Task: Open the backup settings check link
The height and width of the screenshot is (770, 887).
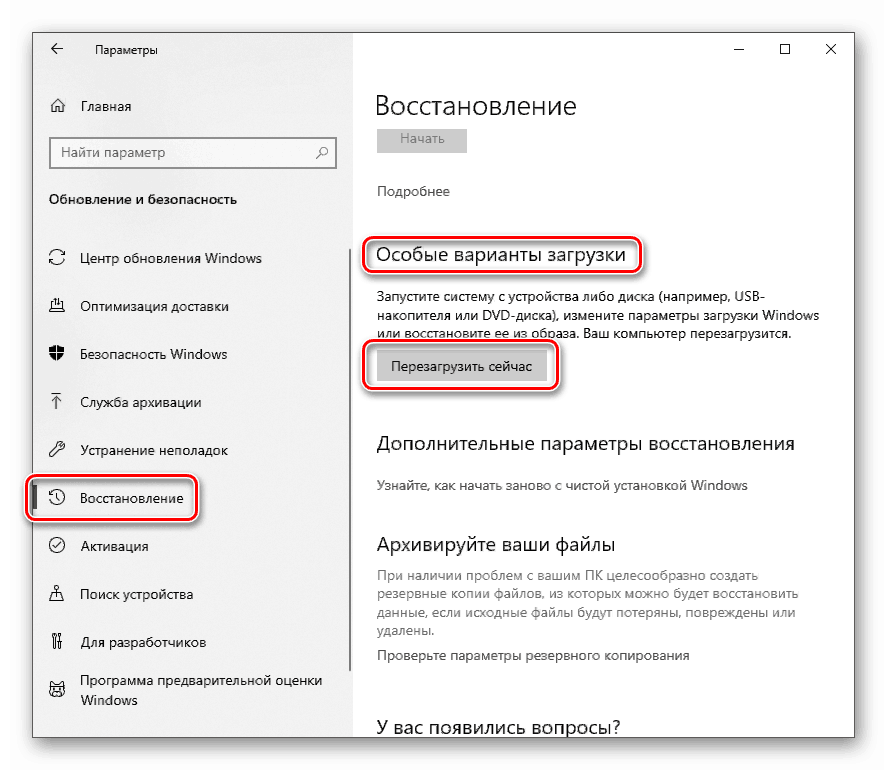Action: click(533, 656)
